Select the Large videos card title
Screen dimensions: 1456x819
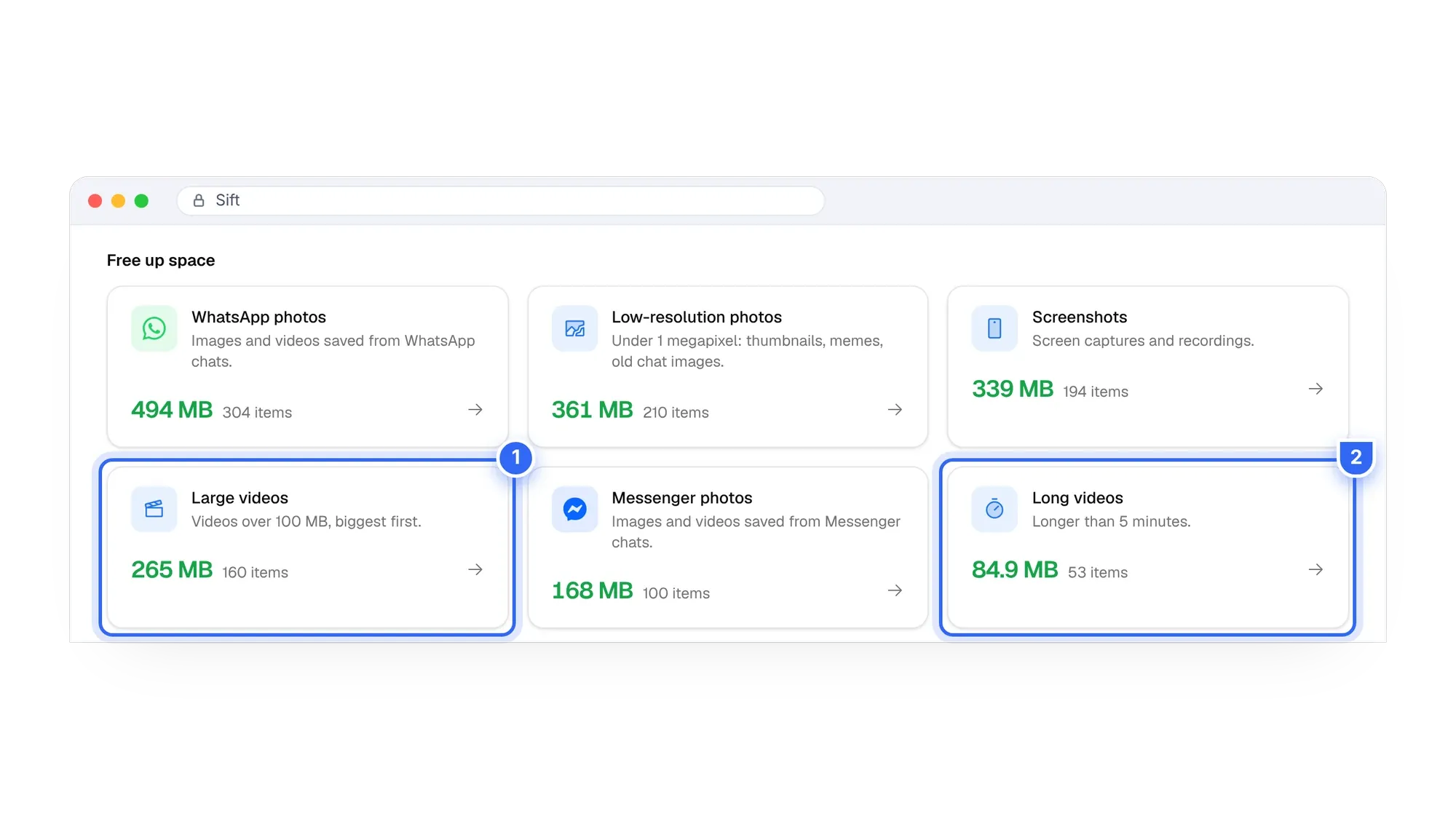pos(240,498)
